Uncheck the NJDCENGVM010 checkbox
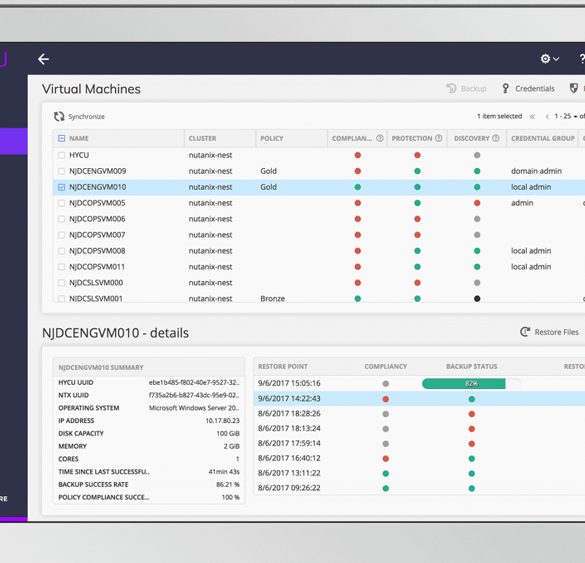The image size is (585, 563). 62,187
